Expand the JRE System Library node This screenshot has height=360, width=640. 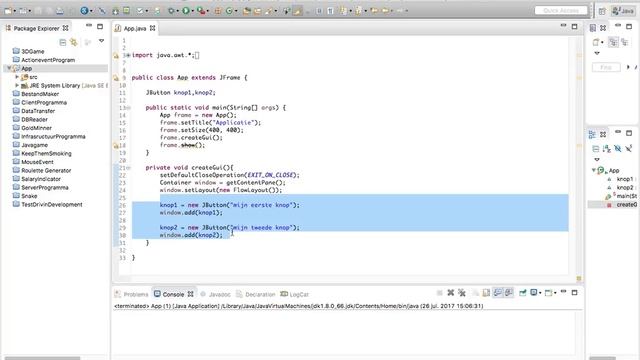coord(17,85)
